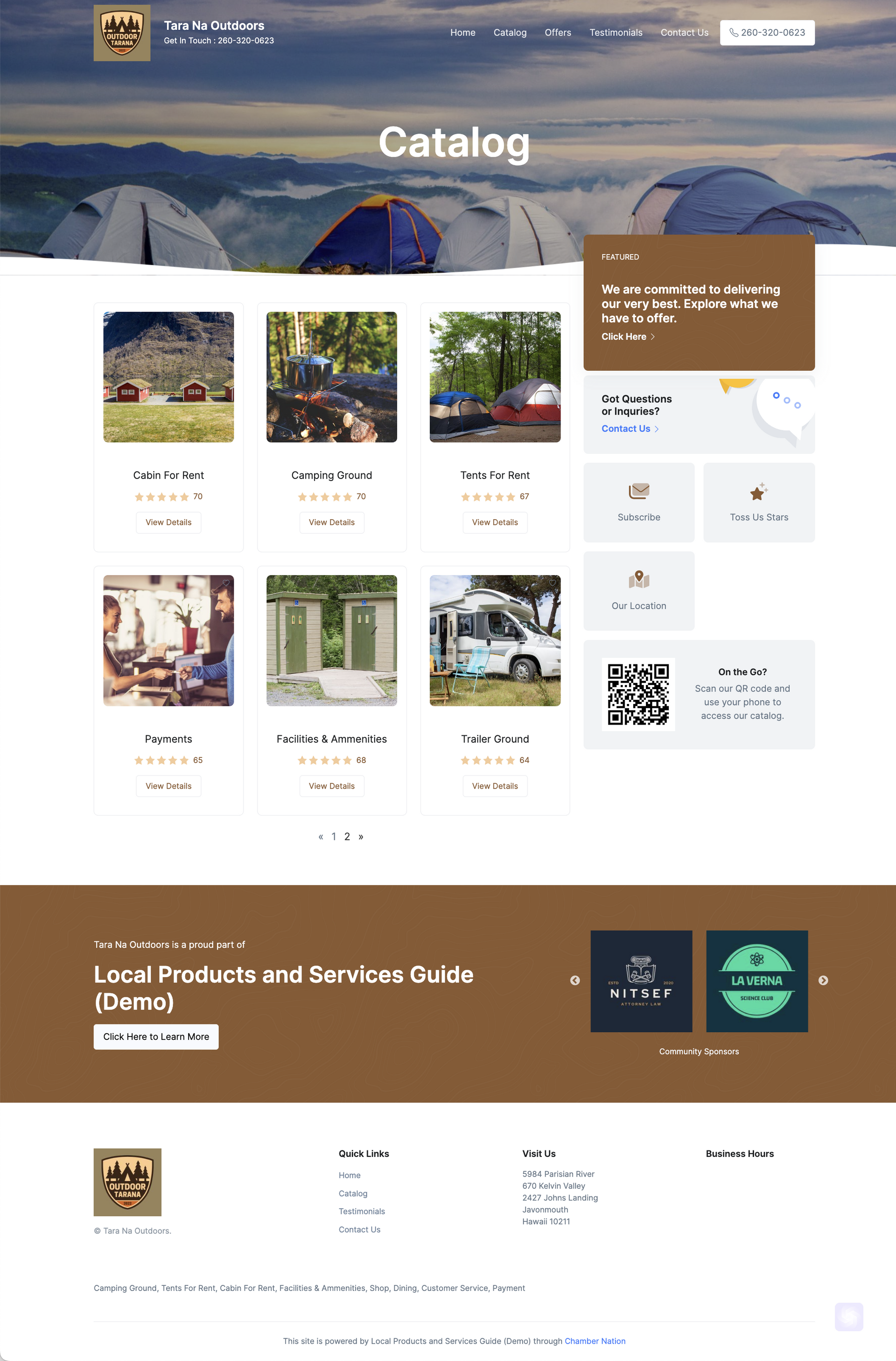Click View Details for Cabin For Rent

tap(168, 522)
